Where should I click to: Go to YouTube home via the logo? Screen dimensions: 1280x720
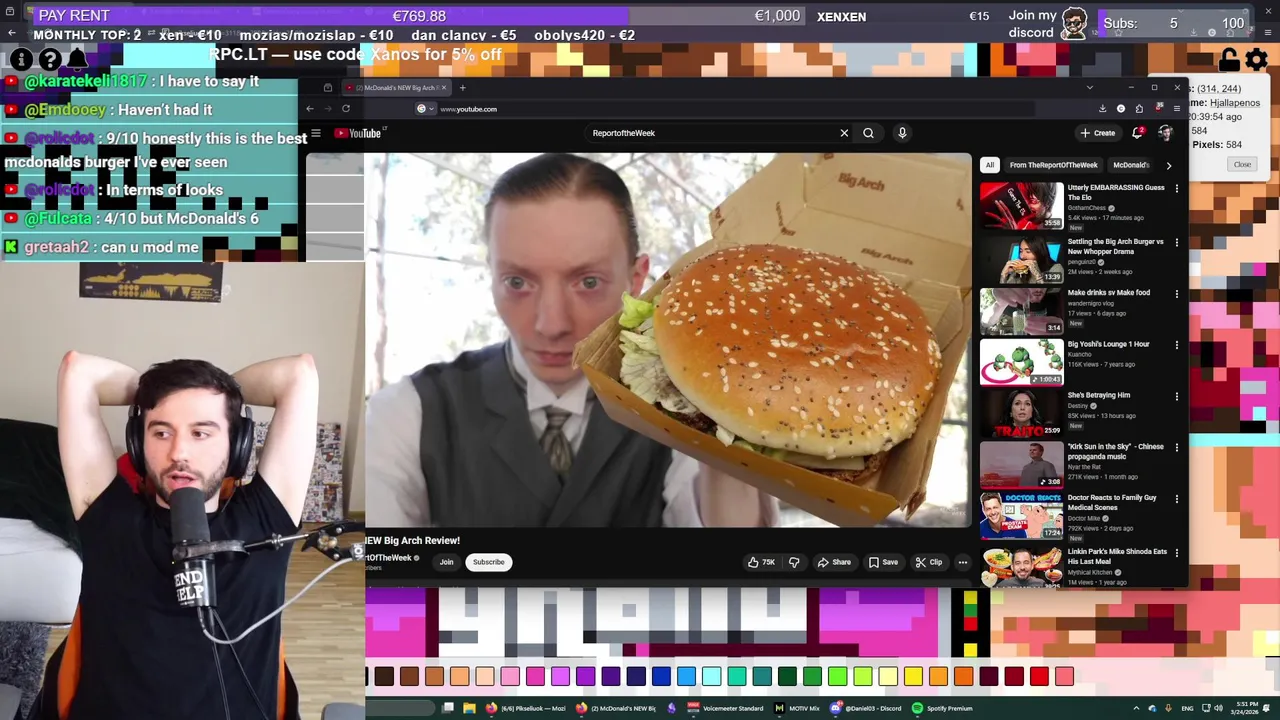coord(360,133)
